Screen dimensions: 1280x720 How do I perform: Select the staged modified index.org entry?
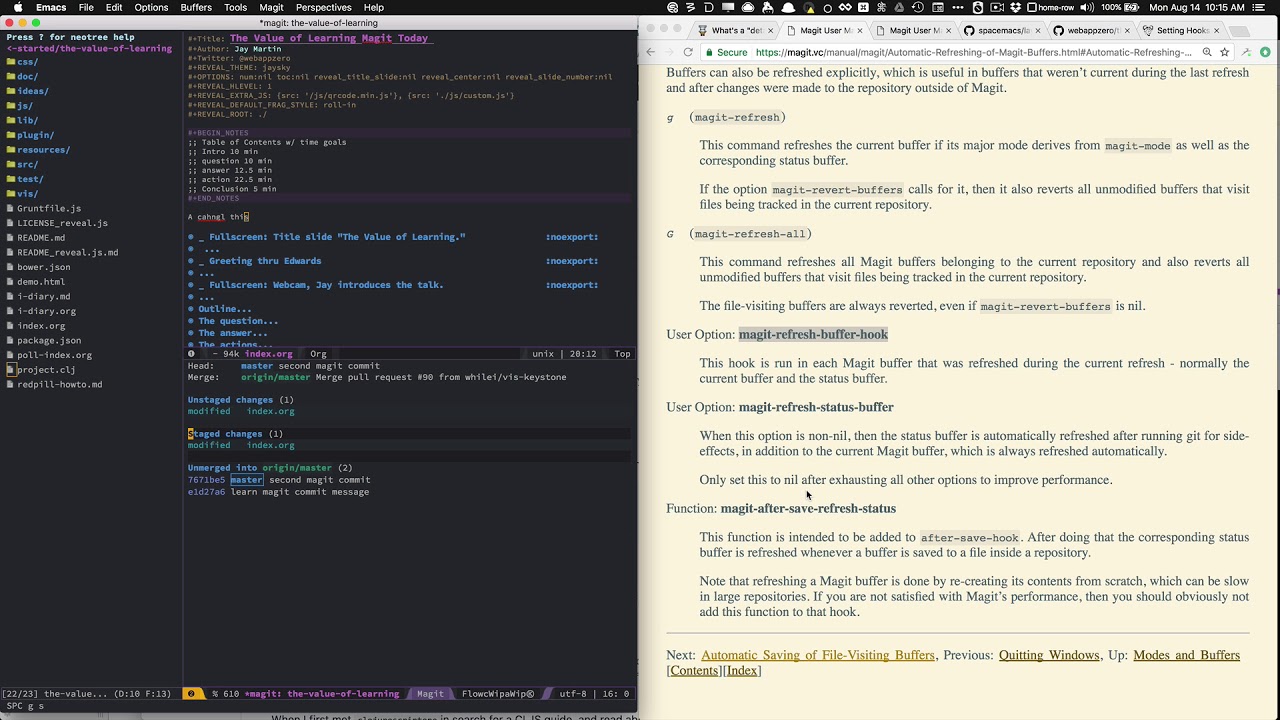click(x=241, y=445)
